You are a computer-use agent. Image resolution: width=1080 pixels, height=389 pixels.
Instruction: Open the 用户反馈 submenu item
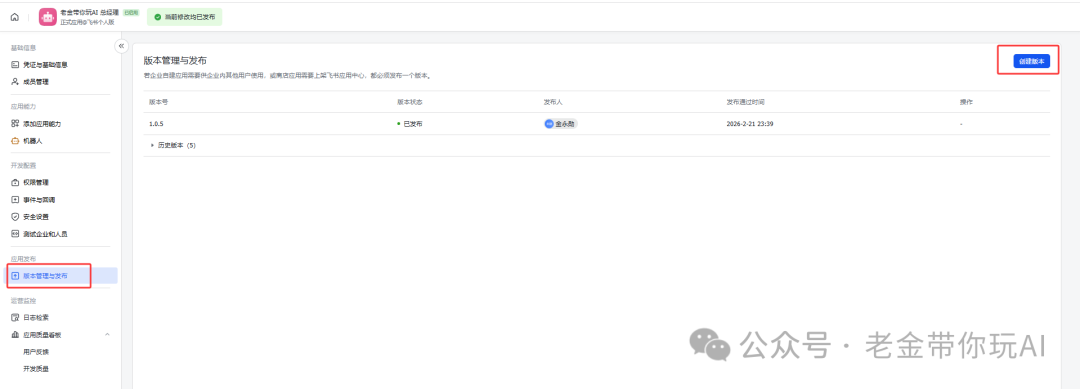(x=36, y=352)
